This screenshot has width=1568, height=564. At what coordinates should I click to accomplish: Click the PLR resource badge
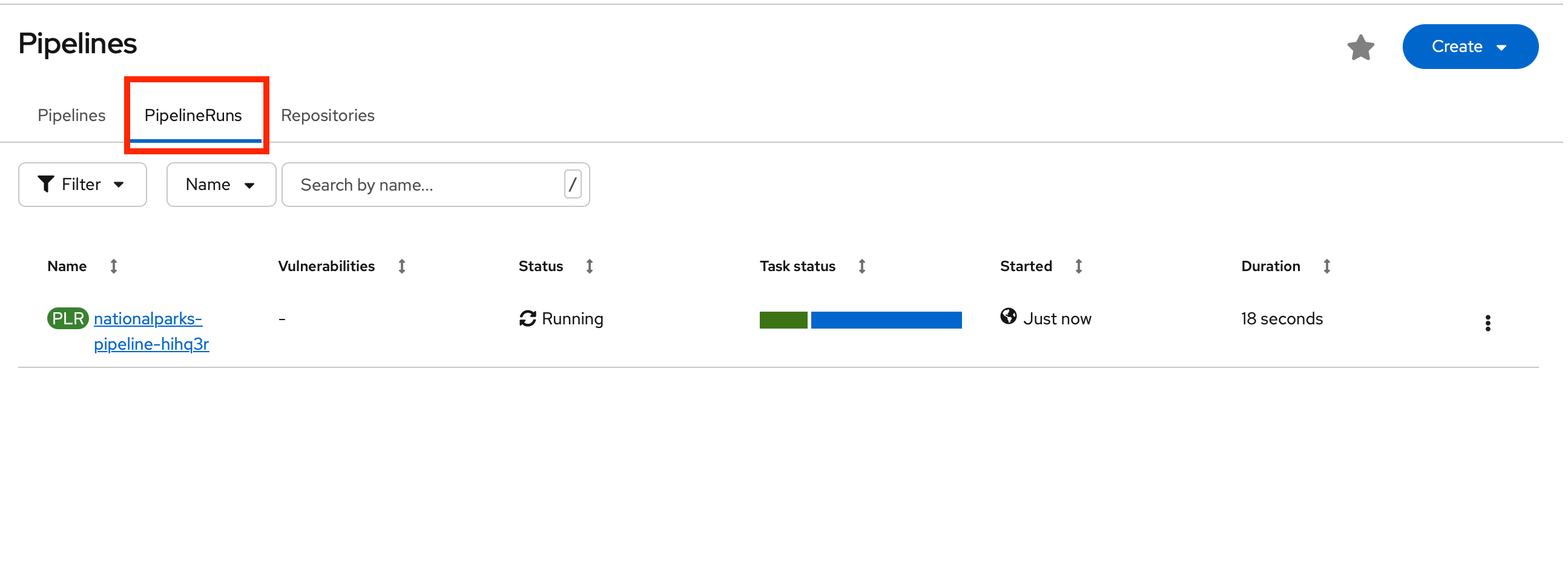click(x=68, y=318)
